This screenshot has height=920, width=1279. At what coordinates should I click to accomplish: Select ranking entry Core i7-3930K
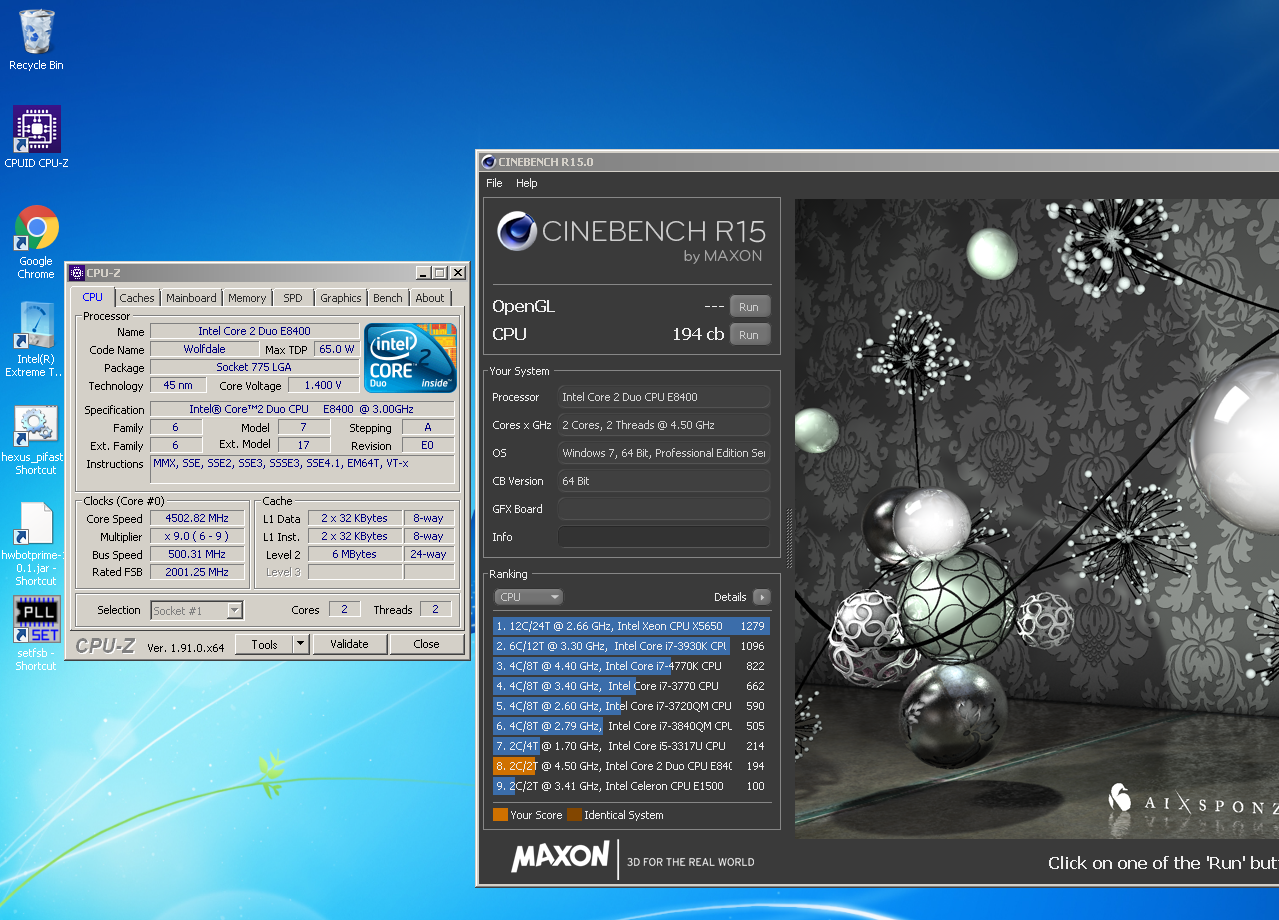pos(632,646)
